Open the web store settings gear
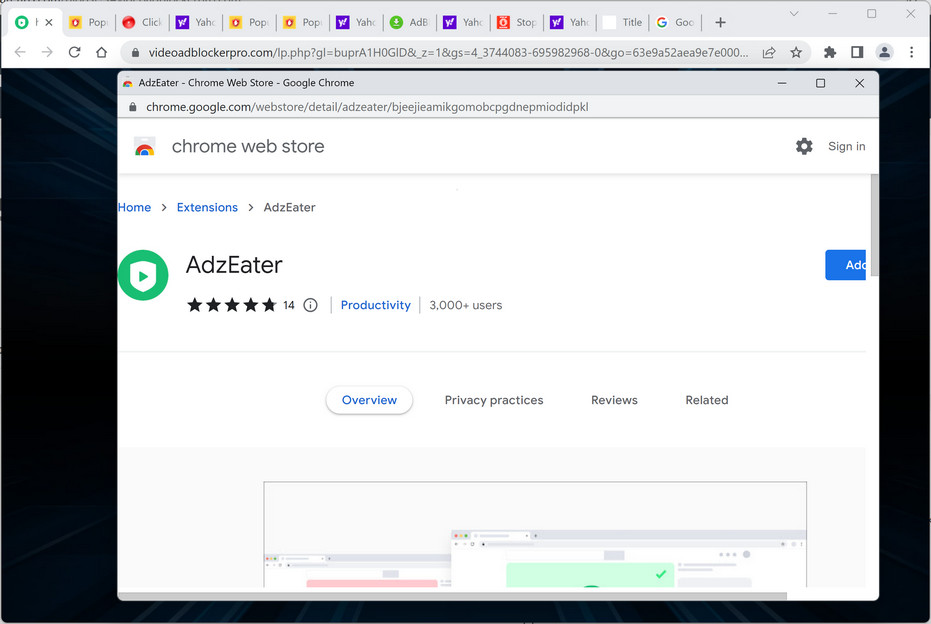Image resolution: width=931 pixels, height=624 pixels. pyautogui.click(x=804, y=146)
